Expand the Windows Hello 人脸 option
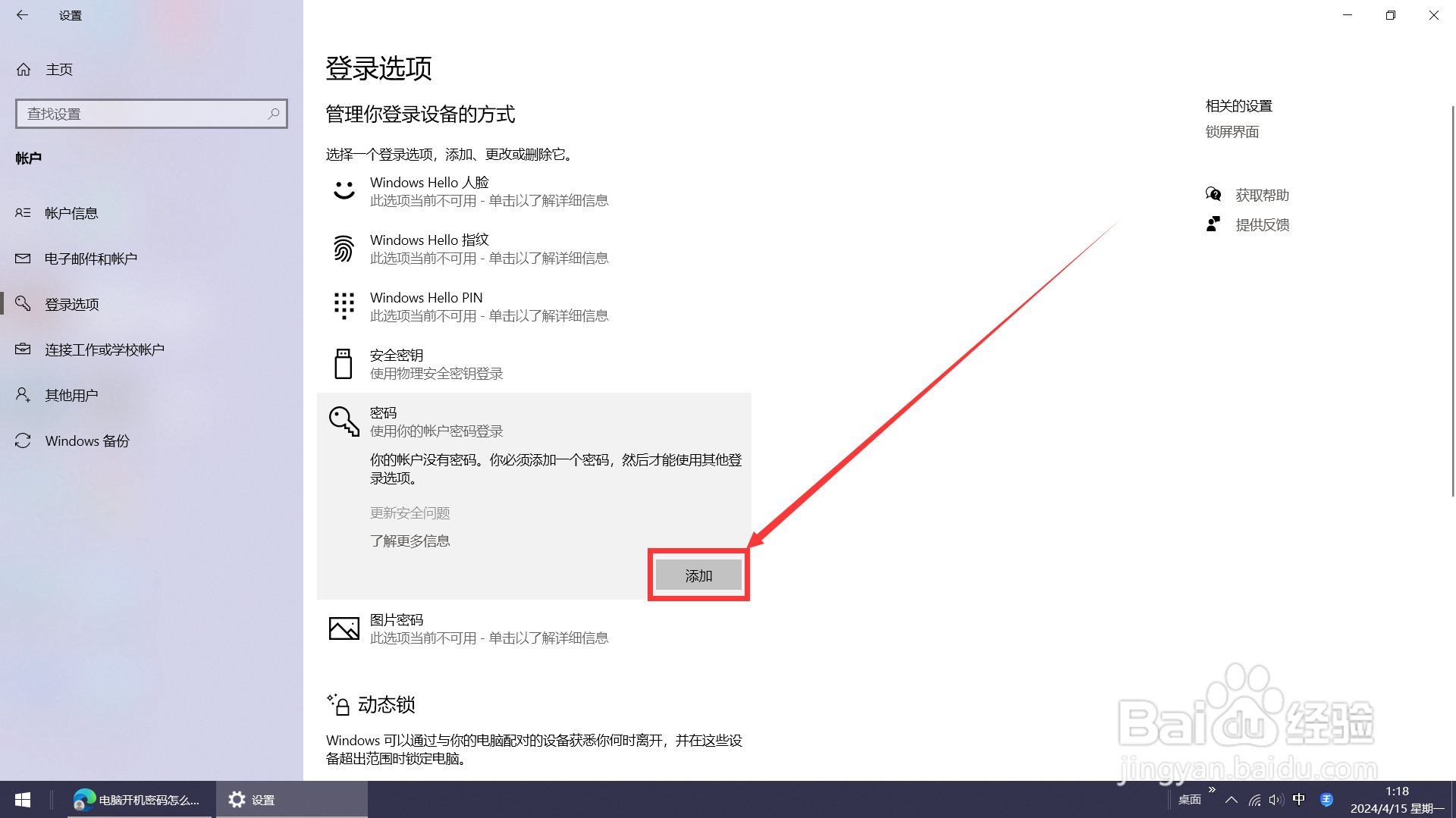Image resolution: width=1456 pixels, height=818 pixels. 534,191
